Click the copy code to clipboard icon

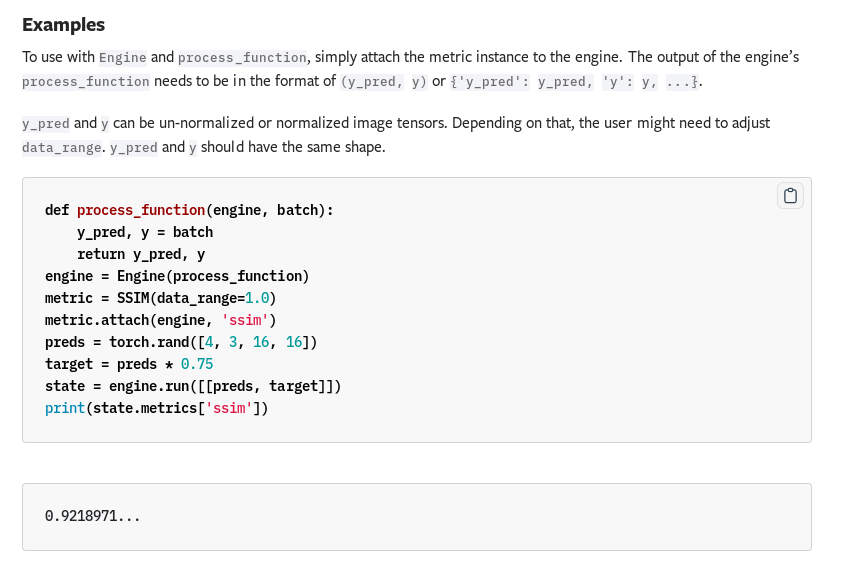pos(790,196)
